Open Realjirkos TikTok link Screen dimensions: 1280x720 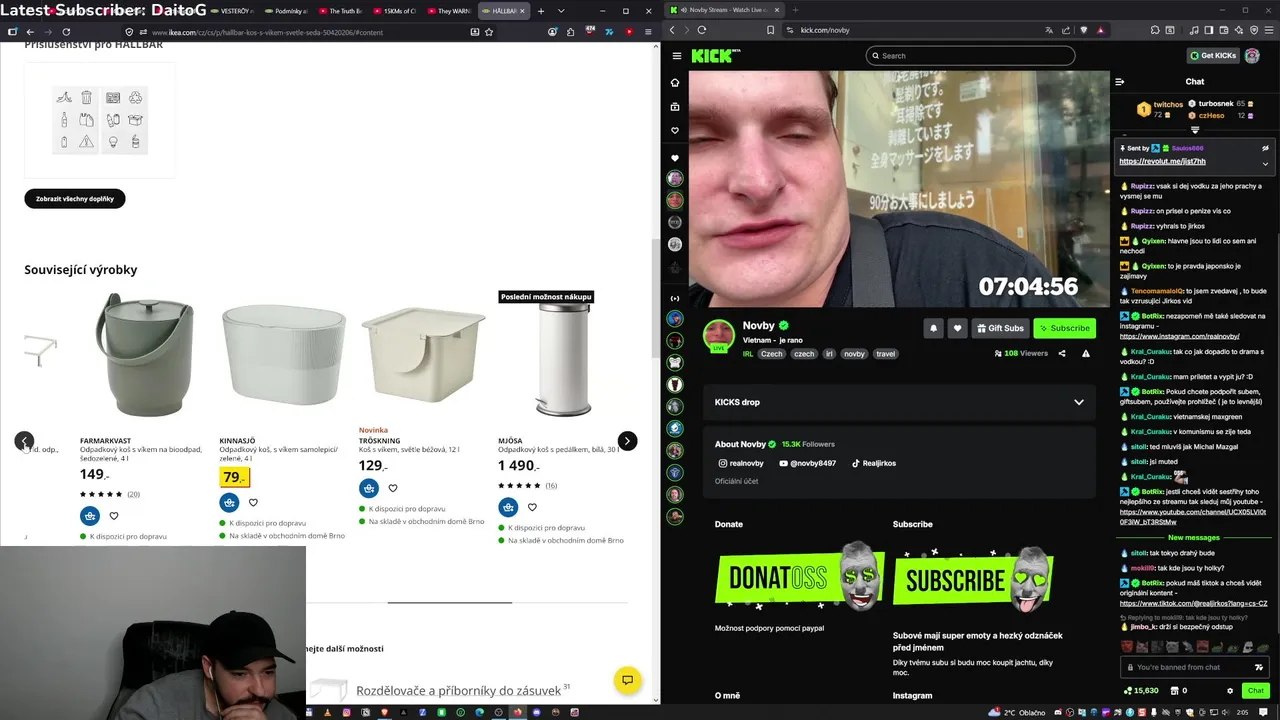pos(874,463)
